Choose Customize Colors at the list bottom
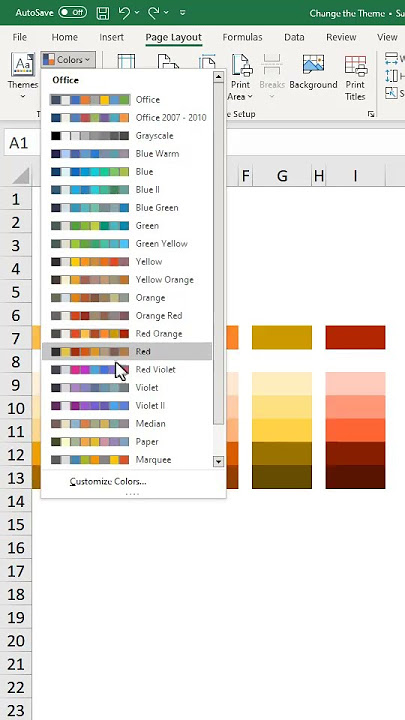 coord(108,482)
